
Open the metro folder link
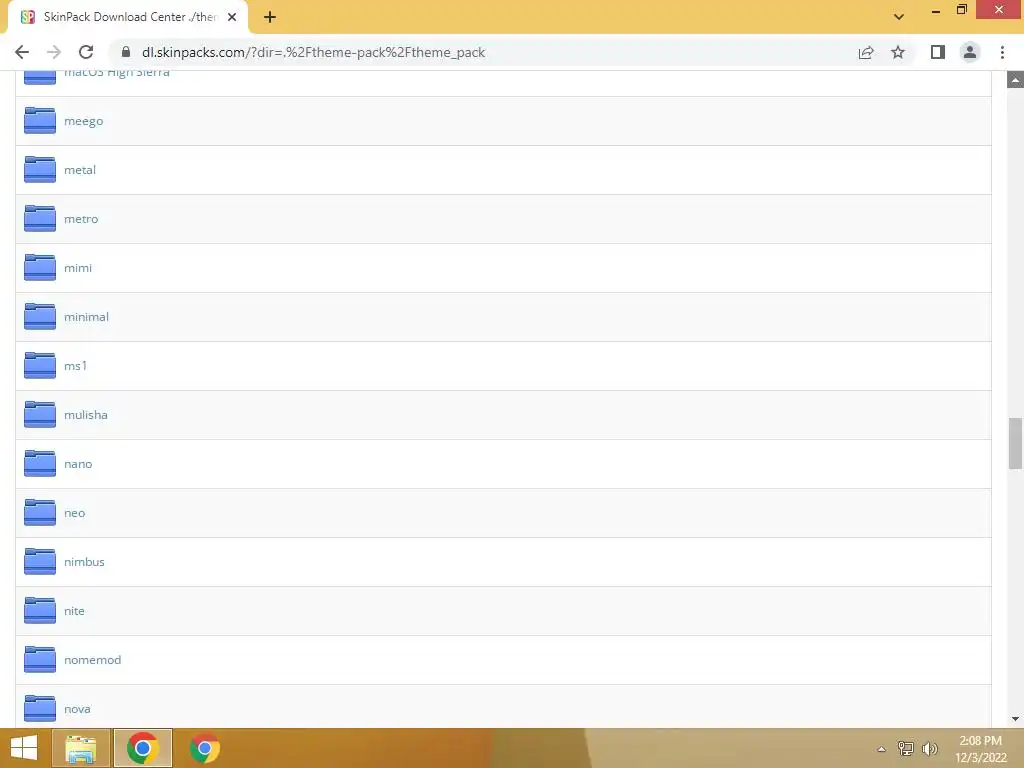coord(81,219)
